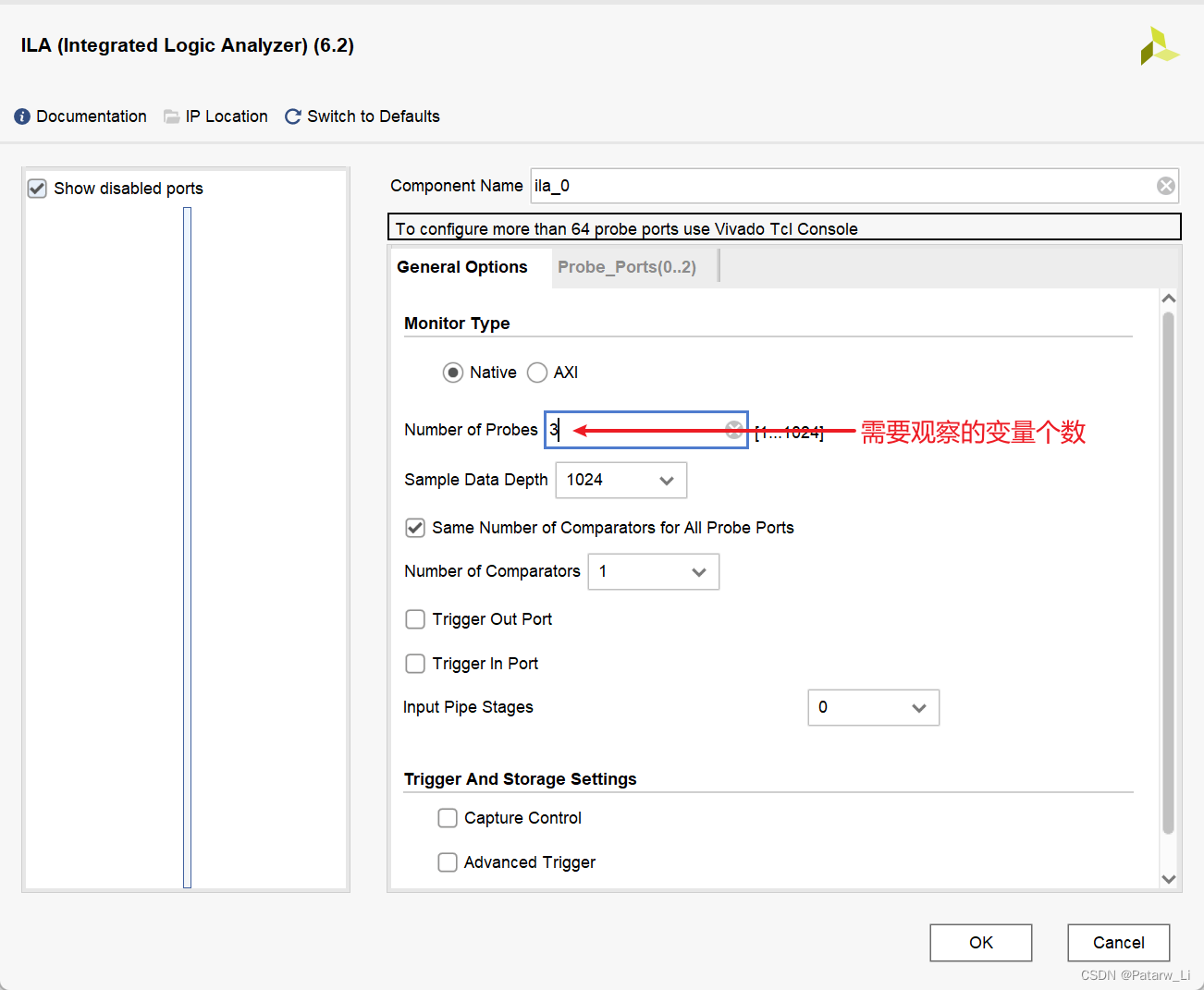The image size is (1204, 990).
Task: Toggle Show disabled ports checkbox
Action: [37, 189]
